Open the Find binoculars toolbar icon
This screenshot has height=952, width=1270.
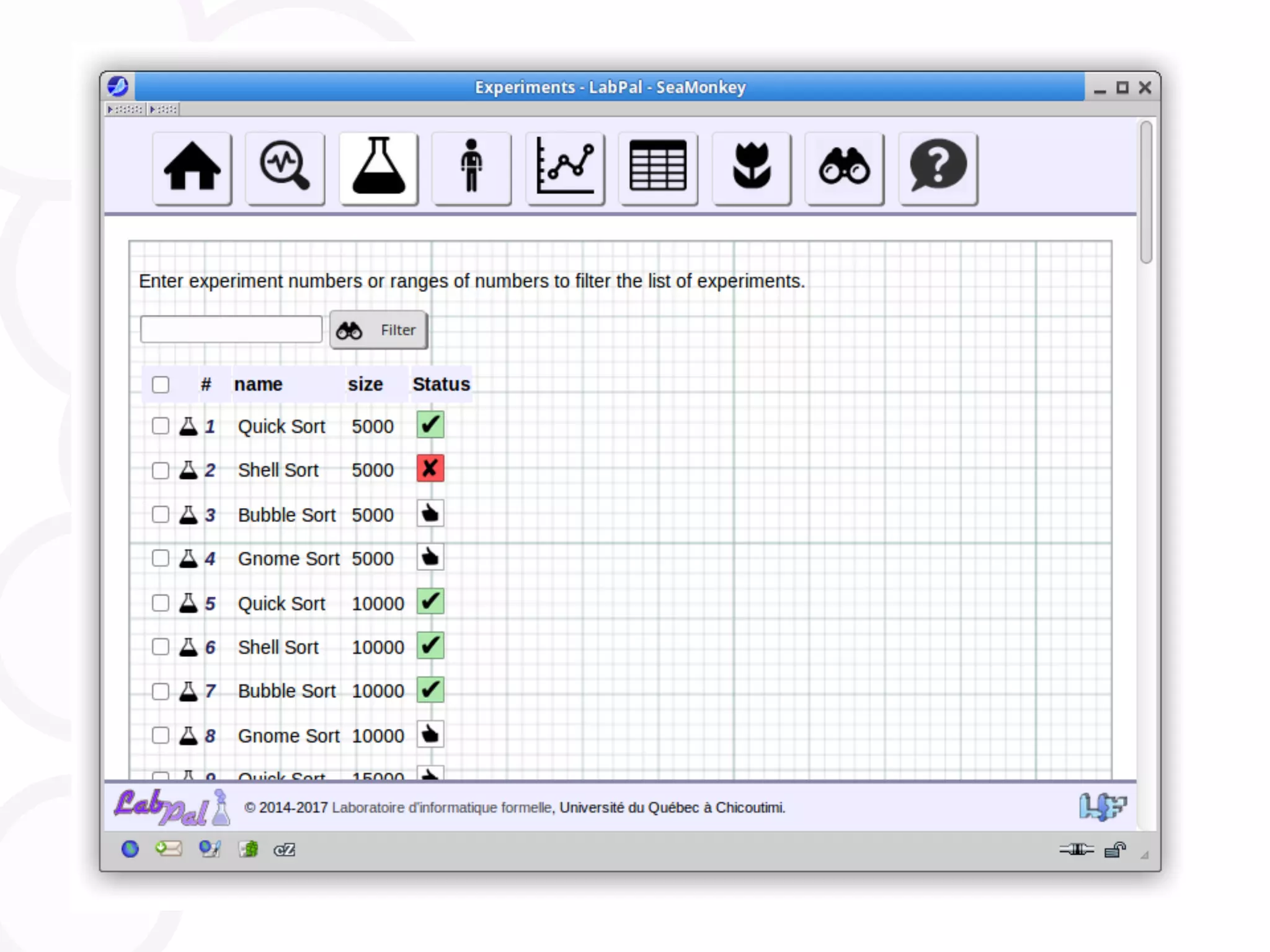[x=845, y=167]
